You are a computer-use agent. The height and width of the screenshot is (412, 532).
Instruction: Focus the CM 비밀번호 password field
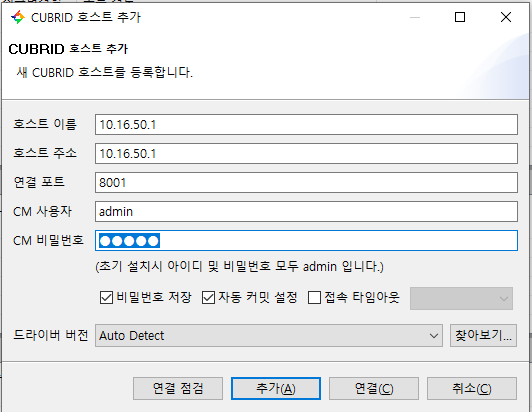(x=306, y=241)
